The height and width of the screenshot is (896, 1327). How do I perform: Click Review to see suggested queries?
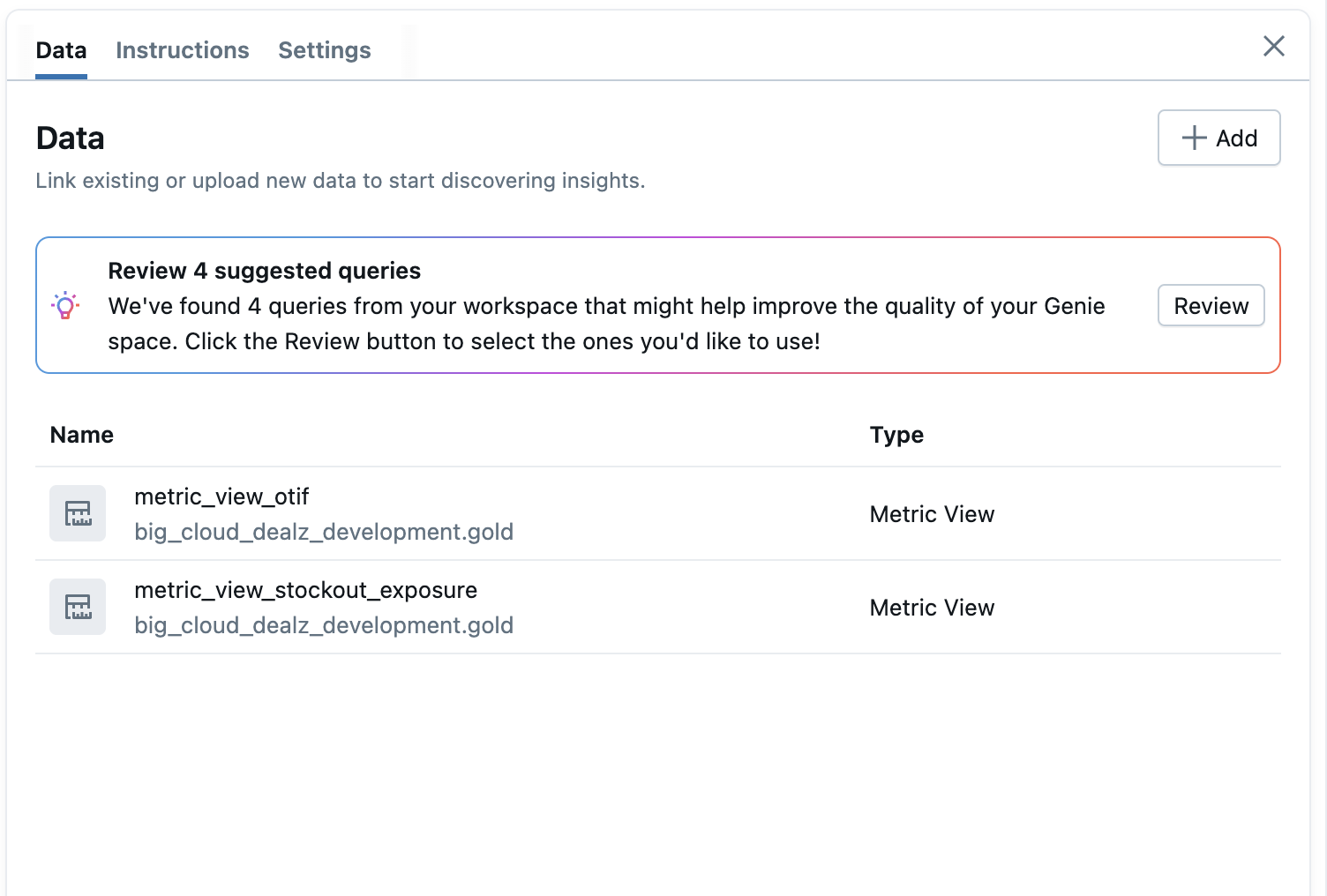(x=1211, y=306)
